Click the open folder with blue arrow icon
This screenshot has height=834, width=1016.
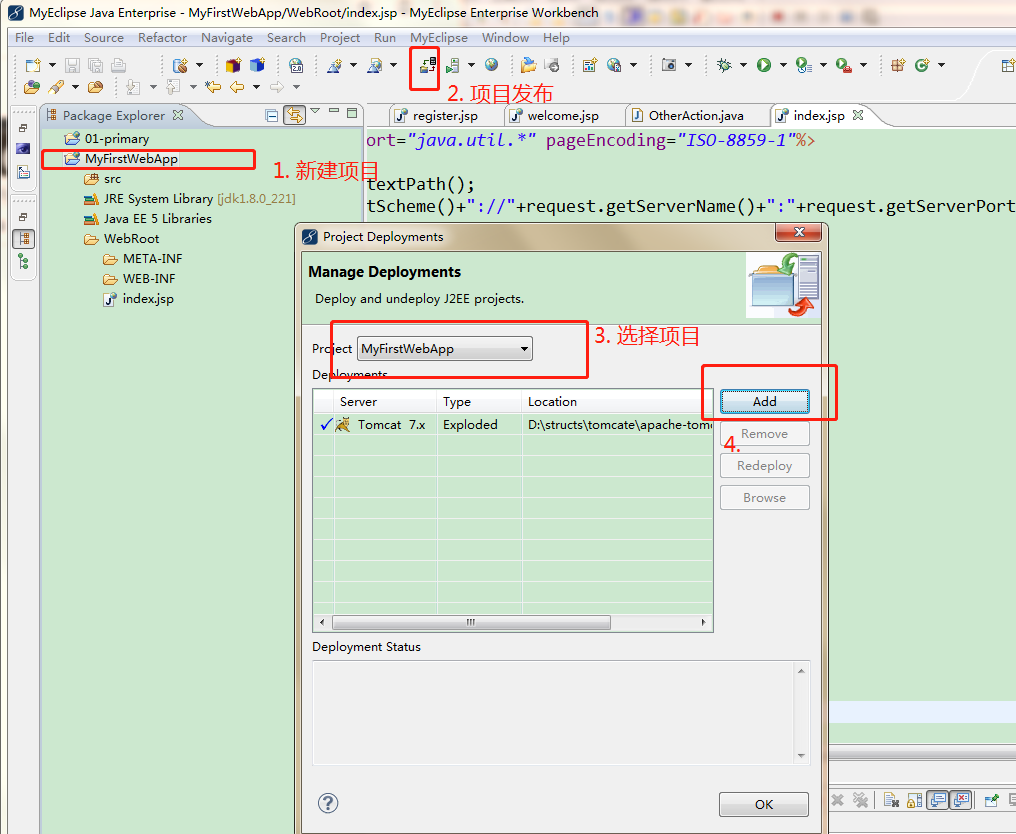point(529,65)
